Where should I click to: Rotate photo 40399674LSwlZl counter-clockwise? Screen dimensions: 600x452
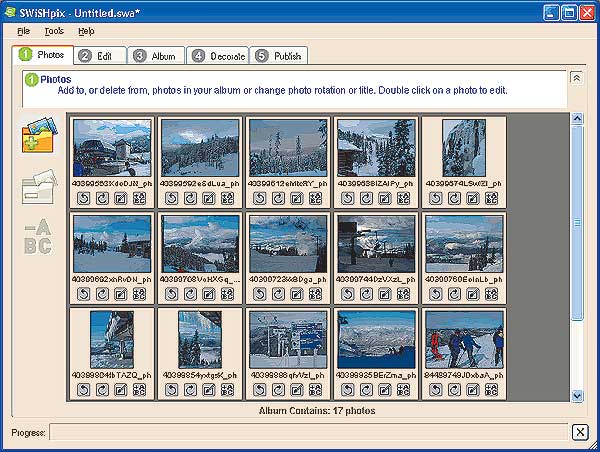(x=434, y=198)
